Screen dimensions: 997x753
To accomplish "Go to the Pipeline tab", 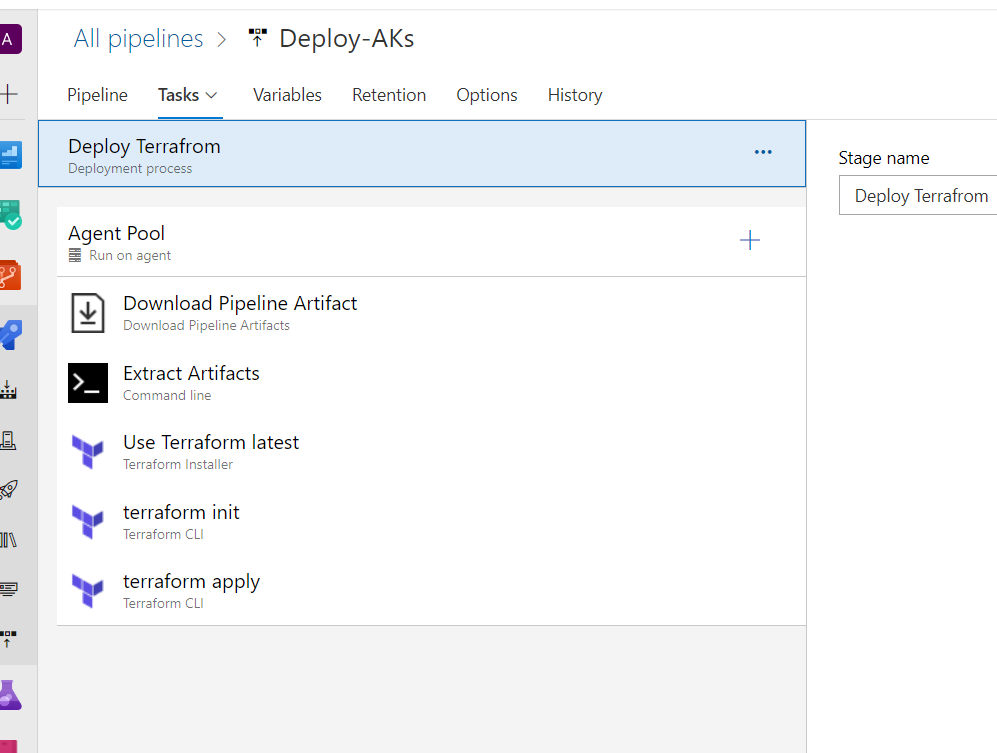I will pos(97,96).
